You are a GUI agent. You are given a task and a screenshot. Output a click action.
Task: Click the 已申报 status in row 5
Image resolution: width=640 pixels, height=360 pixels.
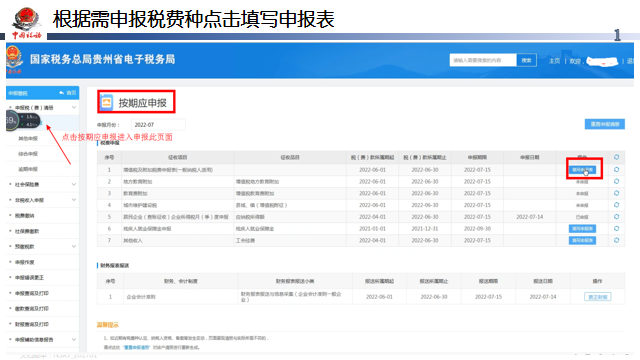(x=582, y=217)
